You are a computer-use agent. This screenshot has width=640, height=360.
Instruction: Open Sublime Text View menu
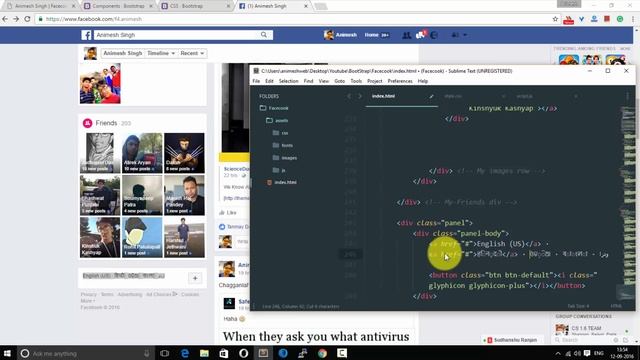[324, 81]
